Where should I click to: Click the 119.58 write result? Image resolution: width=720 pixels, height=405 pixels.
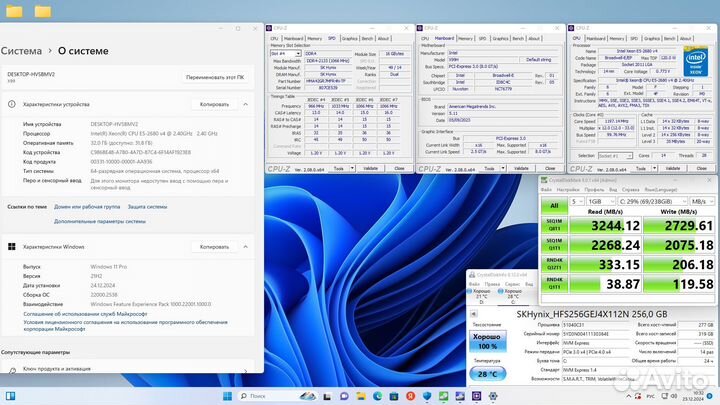click(x=679, y=284)
